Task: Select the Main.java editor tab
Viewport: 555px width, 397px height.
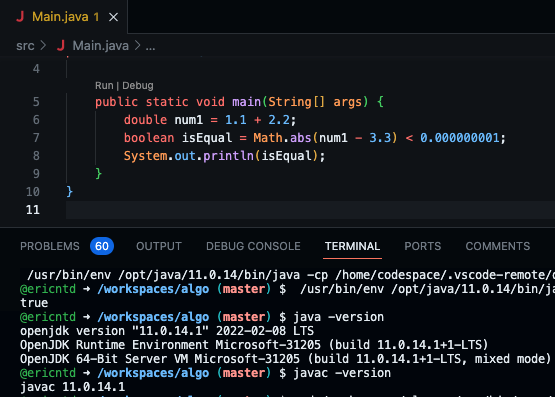Action: [64, 17]
